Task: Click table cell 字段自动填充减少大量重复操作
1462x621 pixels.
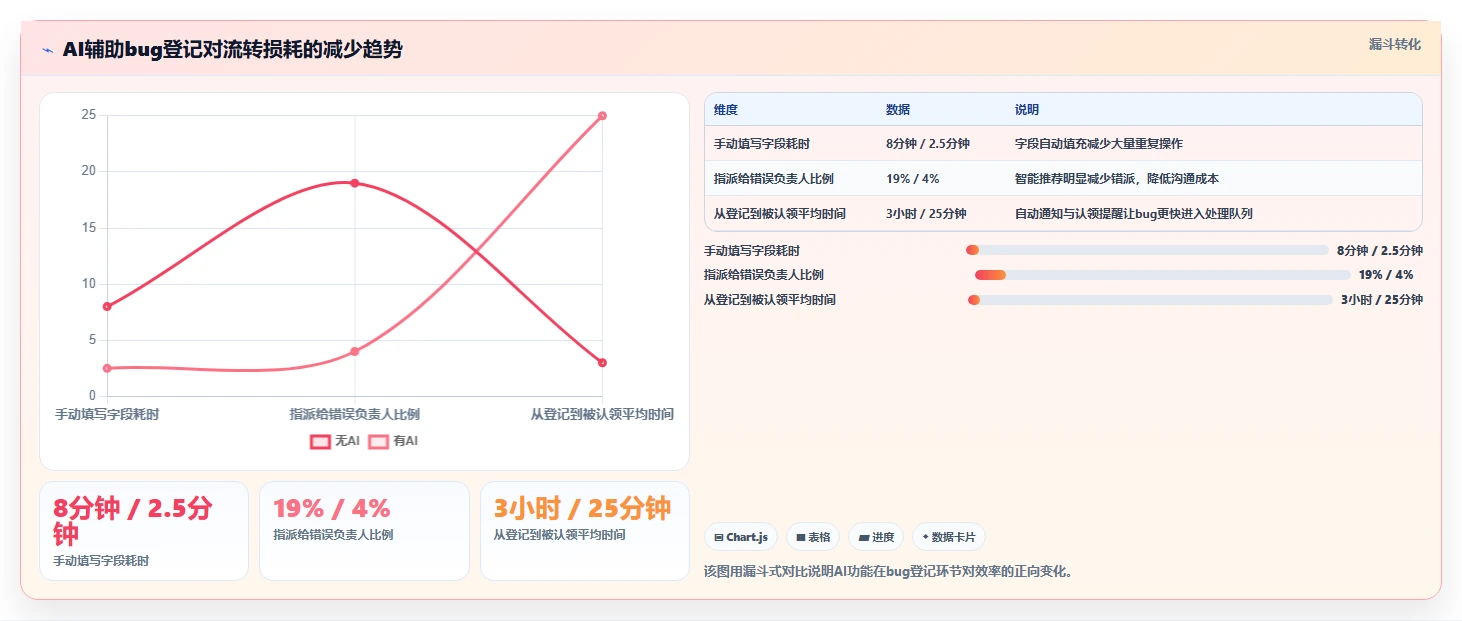Action: click(1099, 144)
